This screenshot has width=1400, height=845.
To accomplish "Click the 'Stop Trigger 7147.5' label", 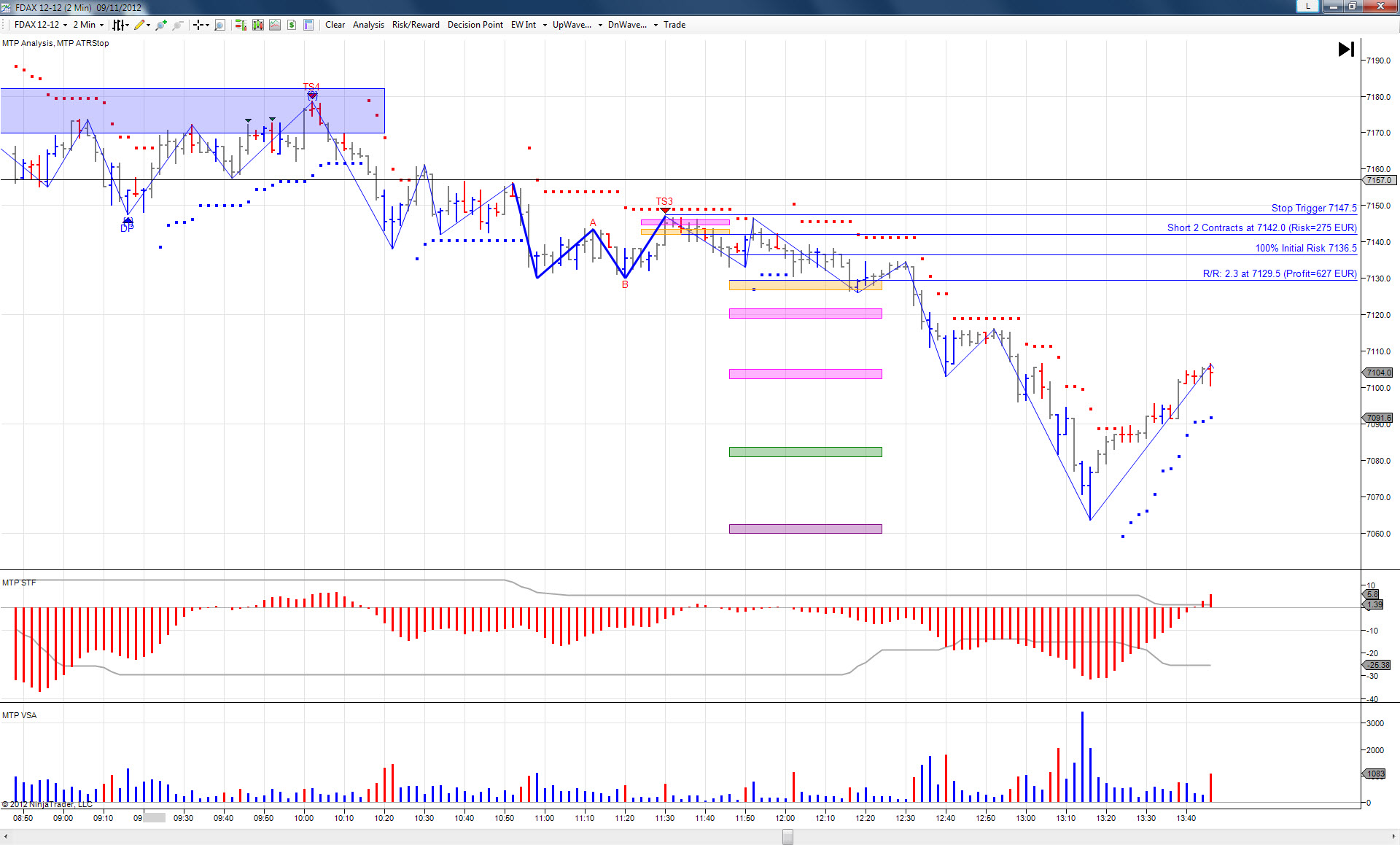I will [x=1314, y=209].
